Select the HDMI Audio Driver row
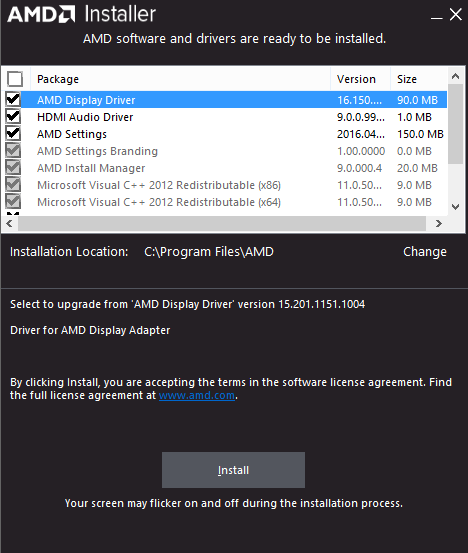This screenshot has height=553, width=468. (x=234, y=117)
